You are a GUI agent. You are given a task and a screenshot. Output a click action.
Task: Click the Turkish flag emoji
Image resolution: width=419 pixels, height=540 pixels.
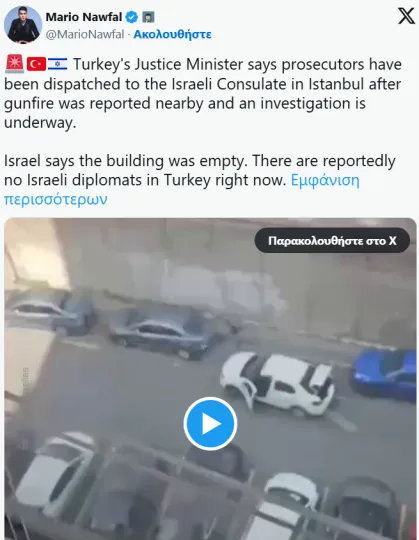tap(36, 64)
